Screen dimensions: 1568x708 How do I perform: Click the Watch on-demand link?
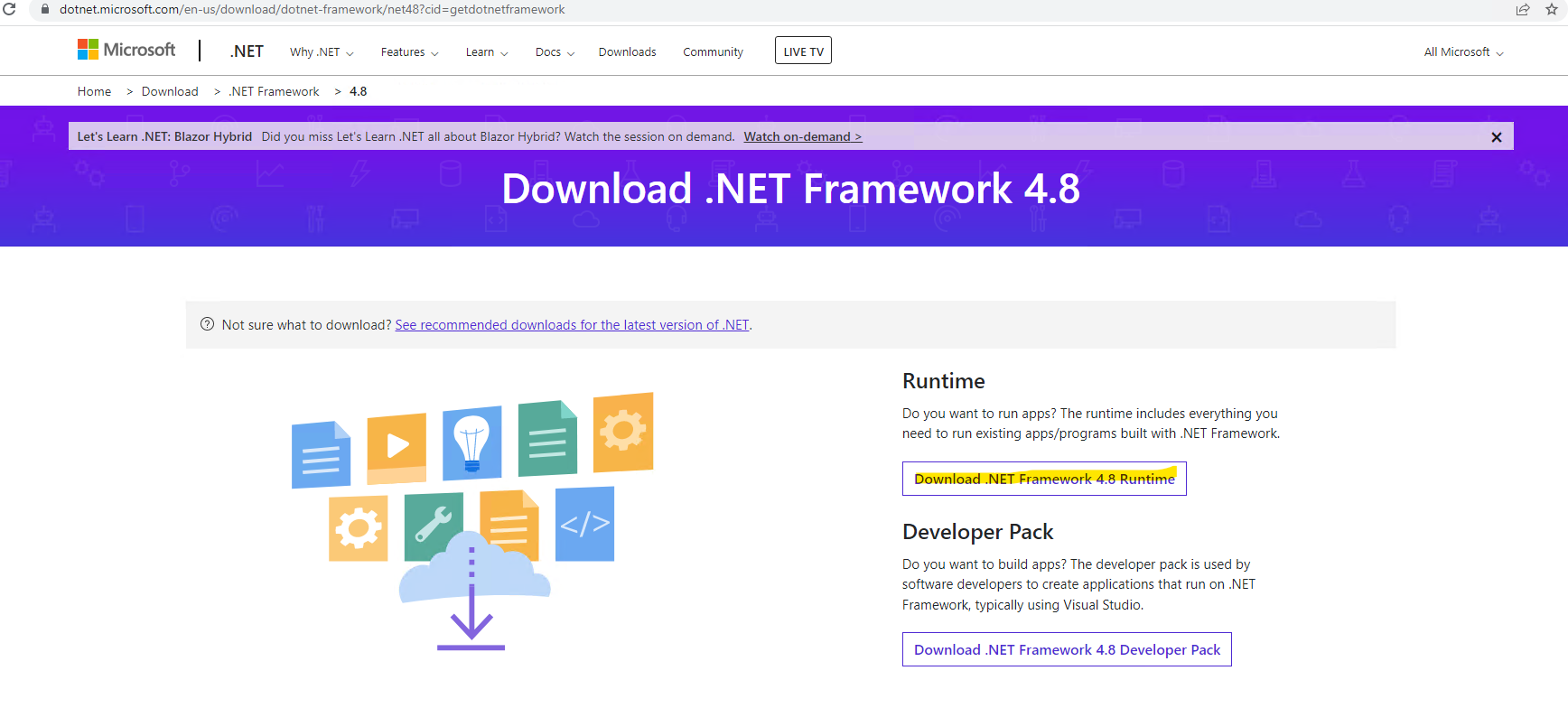(802, 137)
